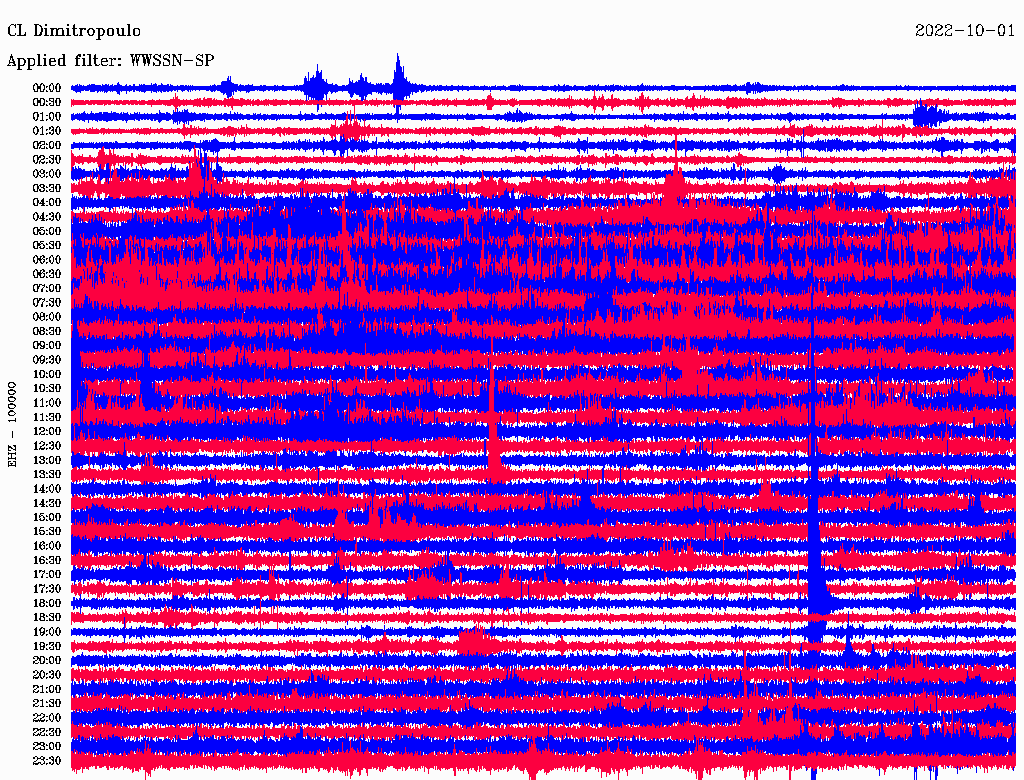The image size is (1024, 780).
Task: Select the 03:30 time label
Action: 47,188
